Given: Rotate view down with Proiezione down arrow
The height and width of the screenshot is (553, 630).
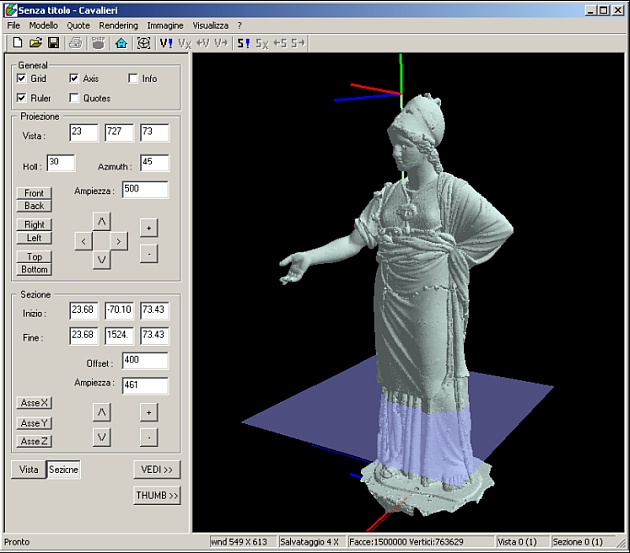Looking at the screenshot, I should pos(102,260).
